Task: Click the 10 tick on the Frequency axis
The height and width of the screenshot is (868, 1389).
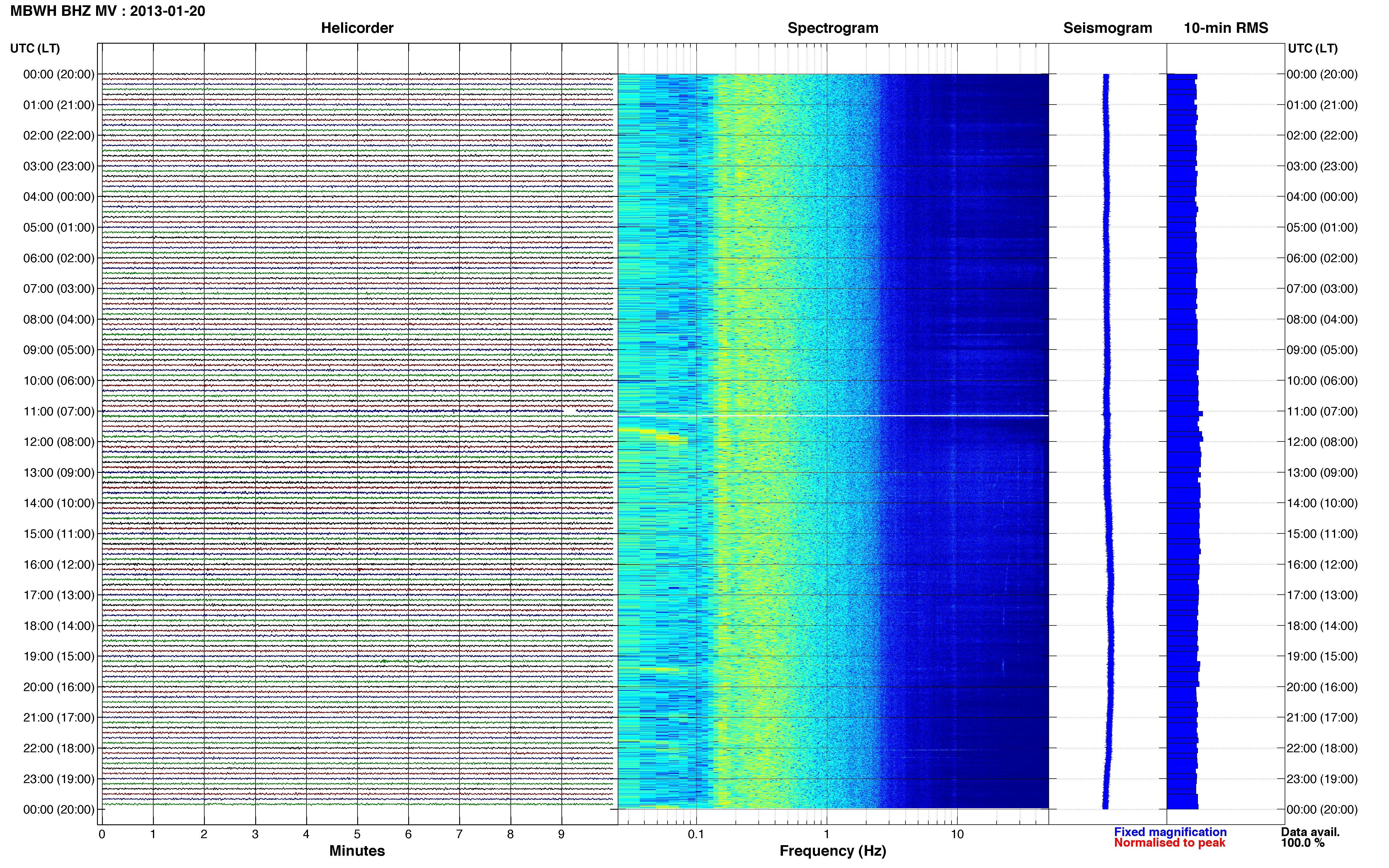Action: pyautogui.click(x=957, y=834)
